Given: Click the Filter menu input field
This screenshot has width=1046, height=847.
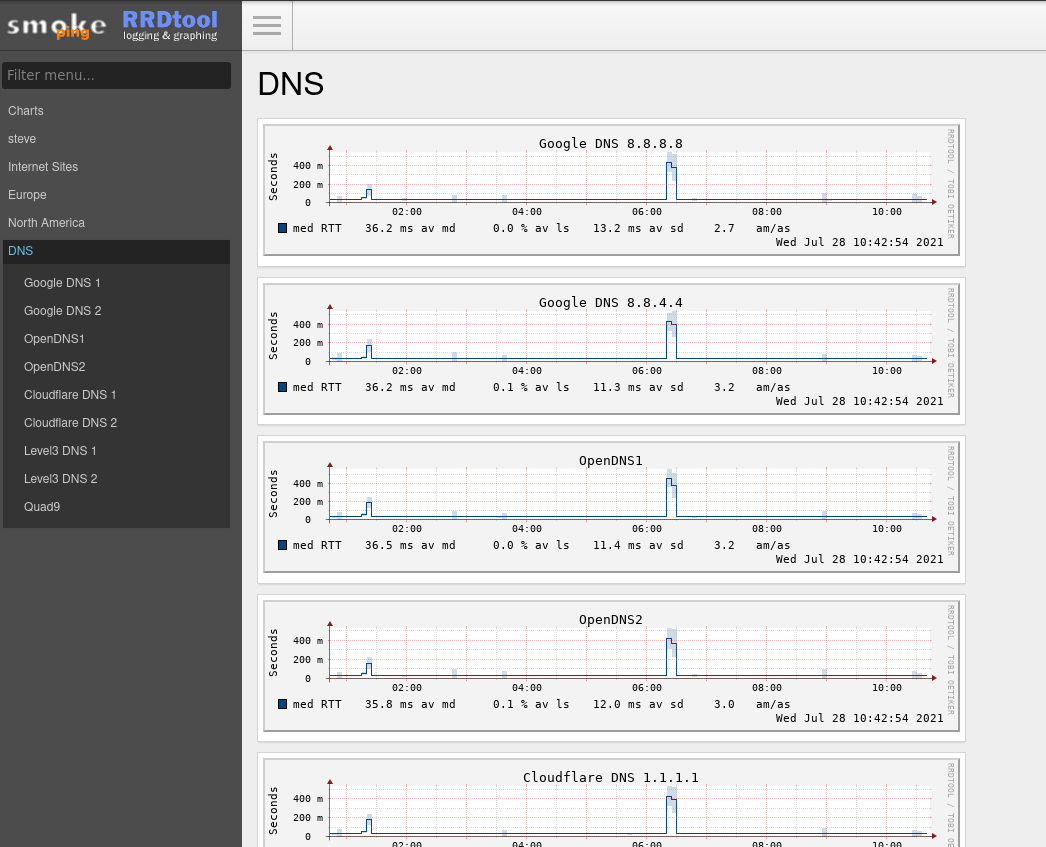Looking at the screenshot, I should (117, 75).
